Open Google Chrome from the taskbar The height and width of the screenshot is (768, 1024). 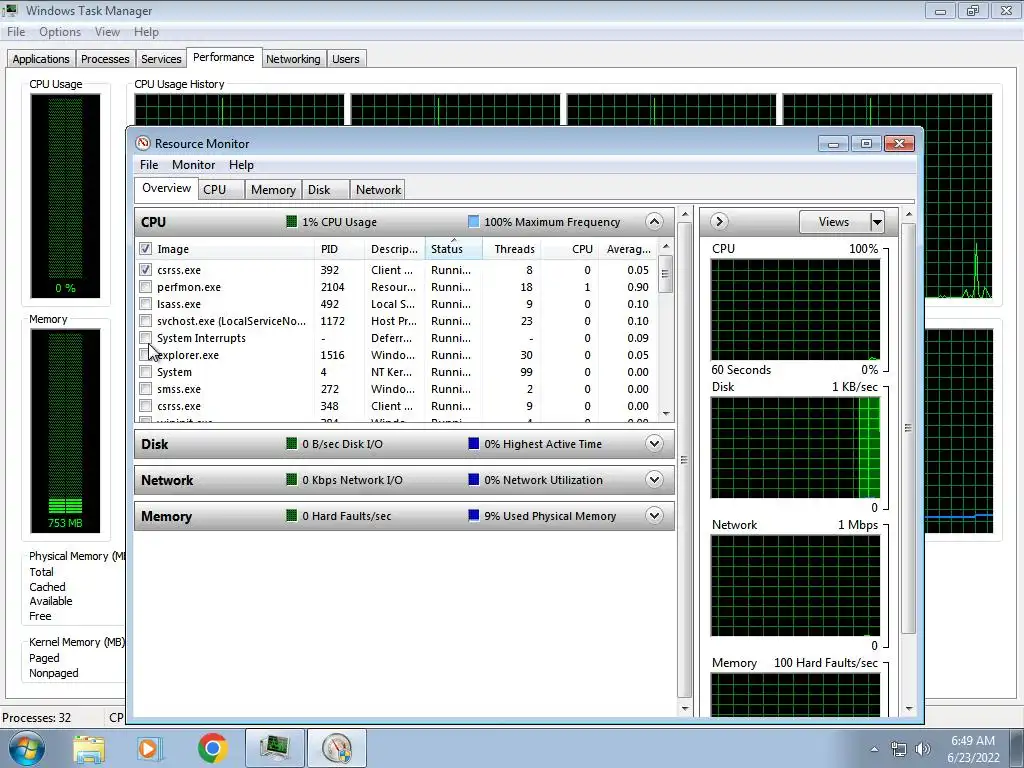pyautogui.click(x=212, y=748)
